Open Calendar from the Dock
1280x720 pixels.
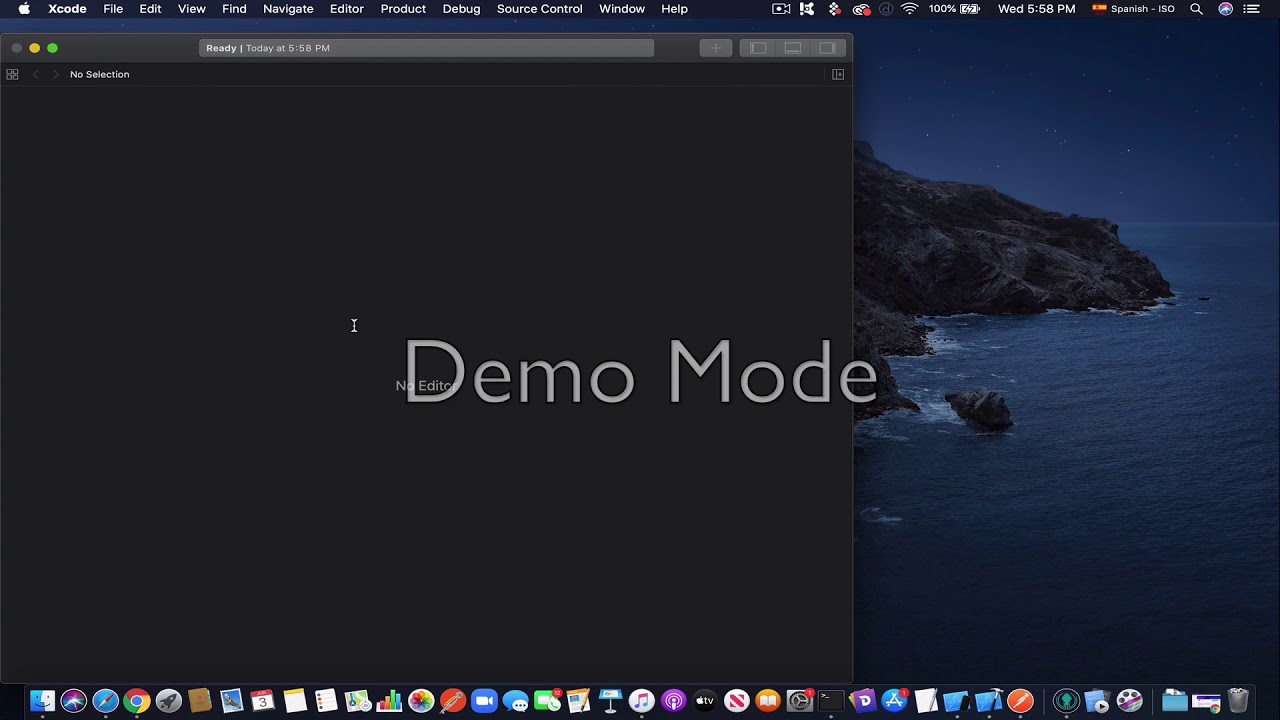click(x=262, y=701)
